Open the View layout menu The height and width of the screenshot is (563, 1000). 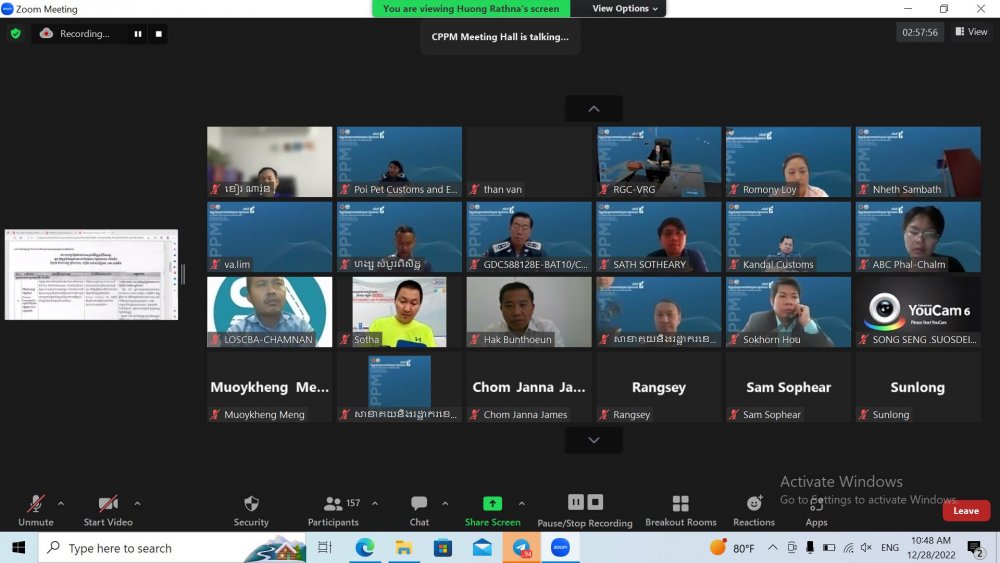(971, 32)
